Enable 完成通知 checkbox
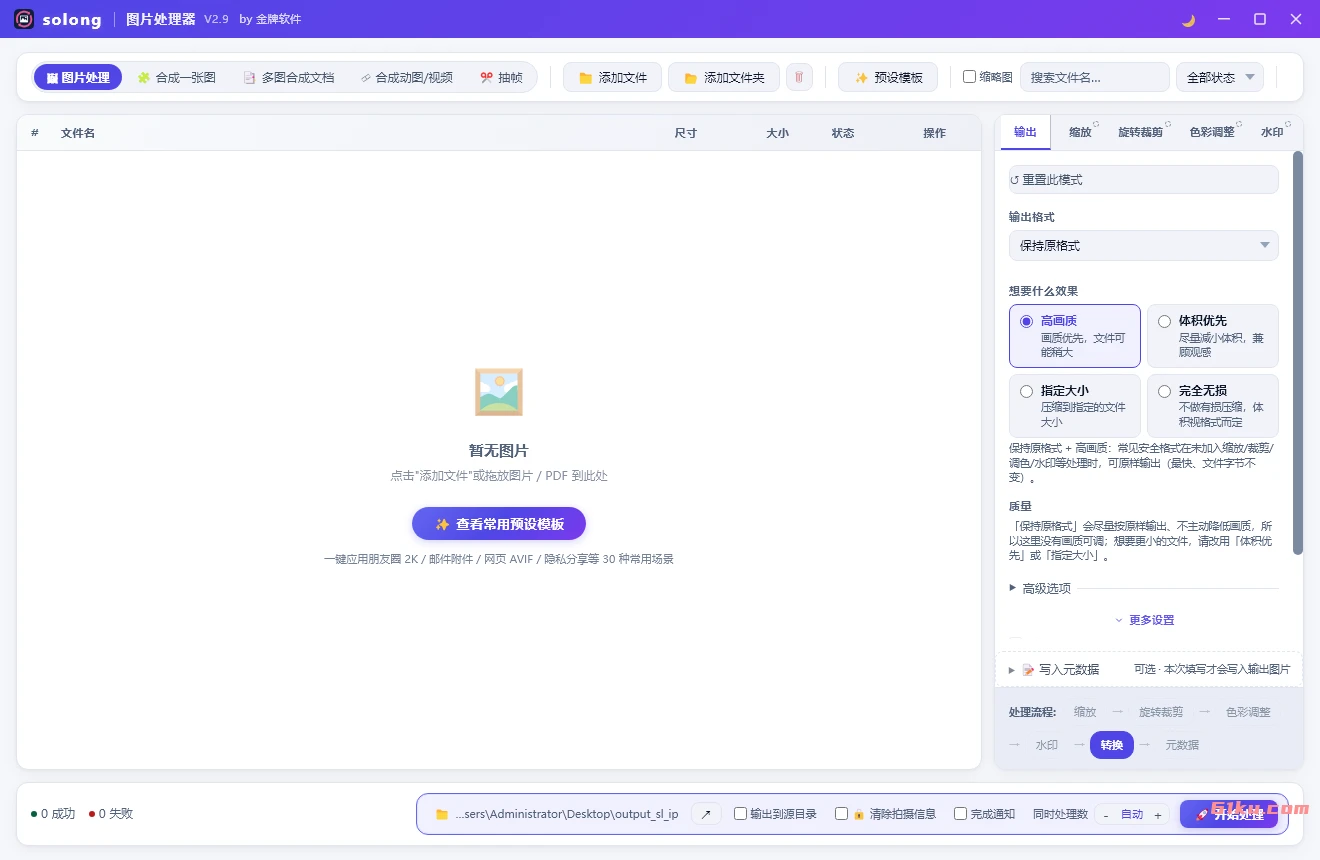Viewport: 1320px width, 860px height. pyautogui.click(x=960, y=814)
